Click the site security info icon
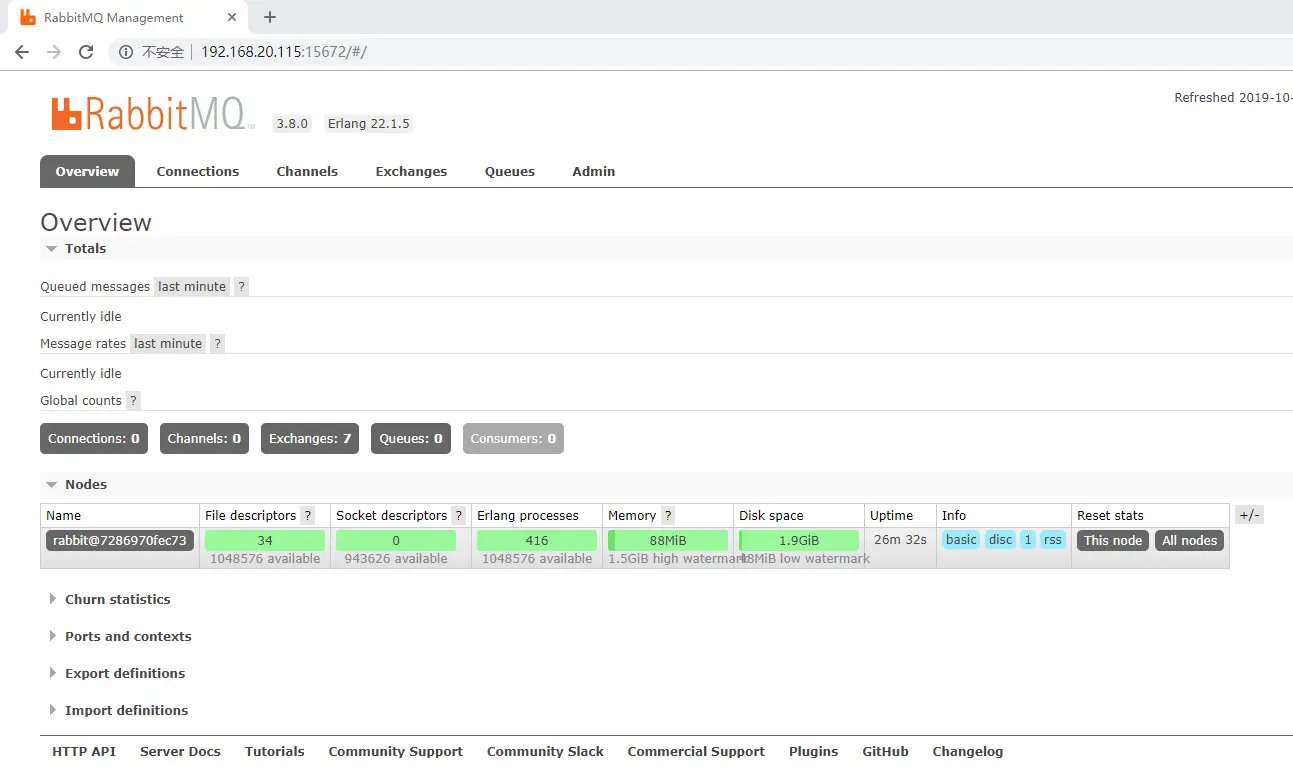The width and height of the screenshot is (1293, 775). click(x=126, y=52)
